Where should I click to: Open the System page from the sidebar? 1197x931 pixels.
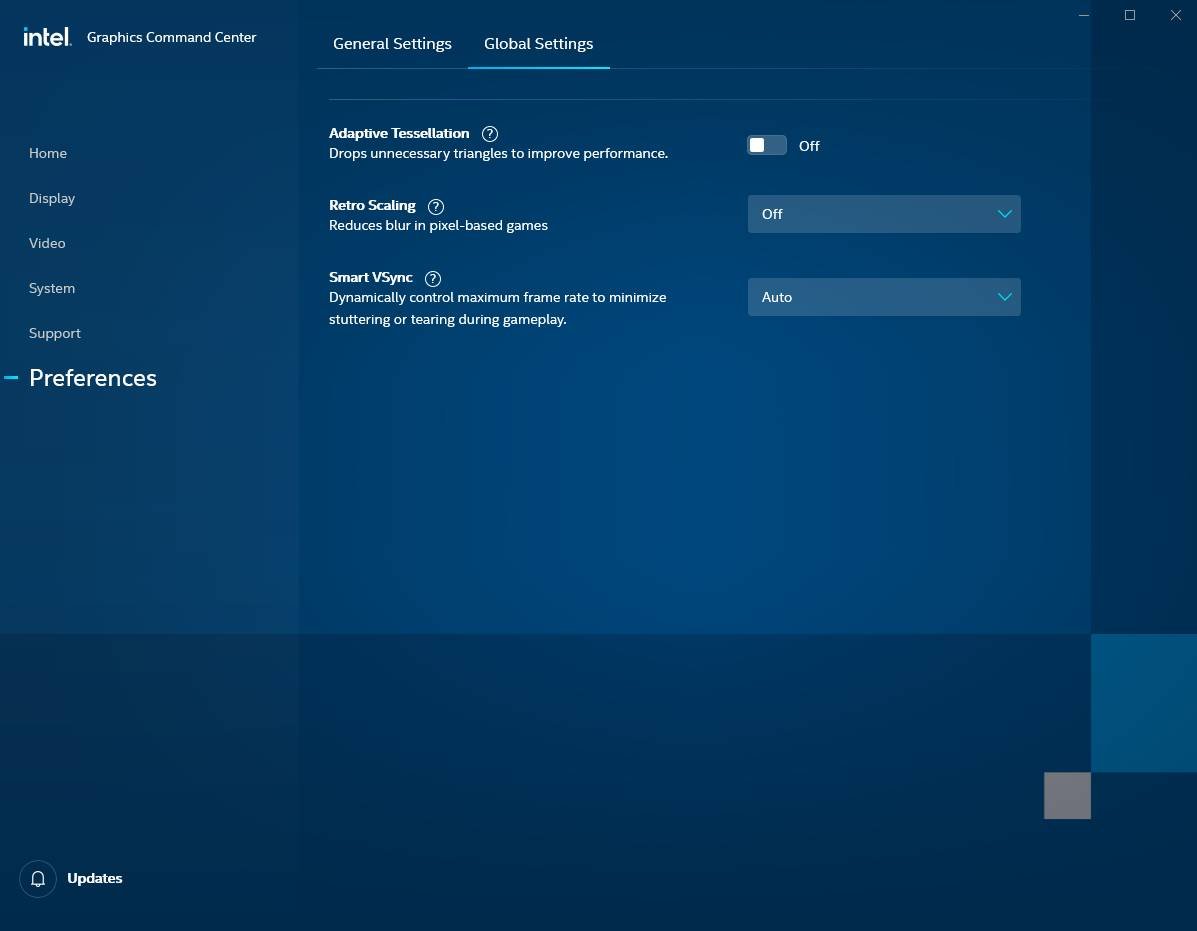click(52, 288)
